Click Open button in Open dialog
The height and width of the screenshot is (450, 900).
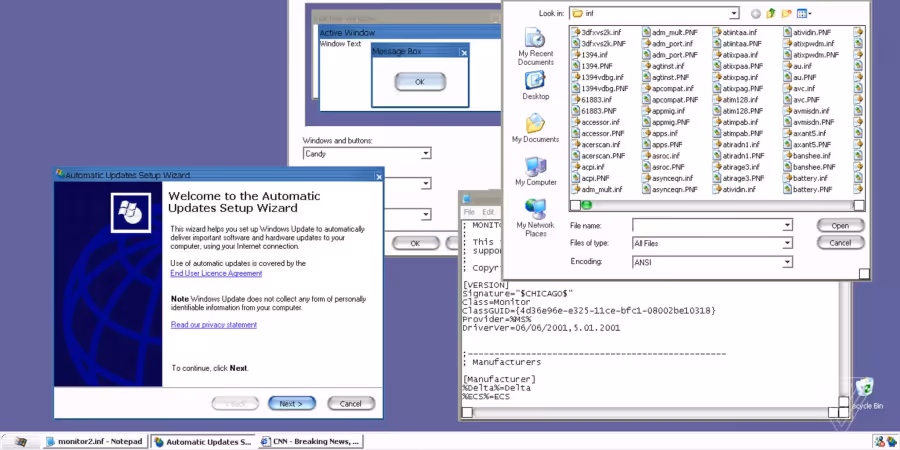(x=840, y=226)
